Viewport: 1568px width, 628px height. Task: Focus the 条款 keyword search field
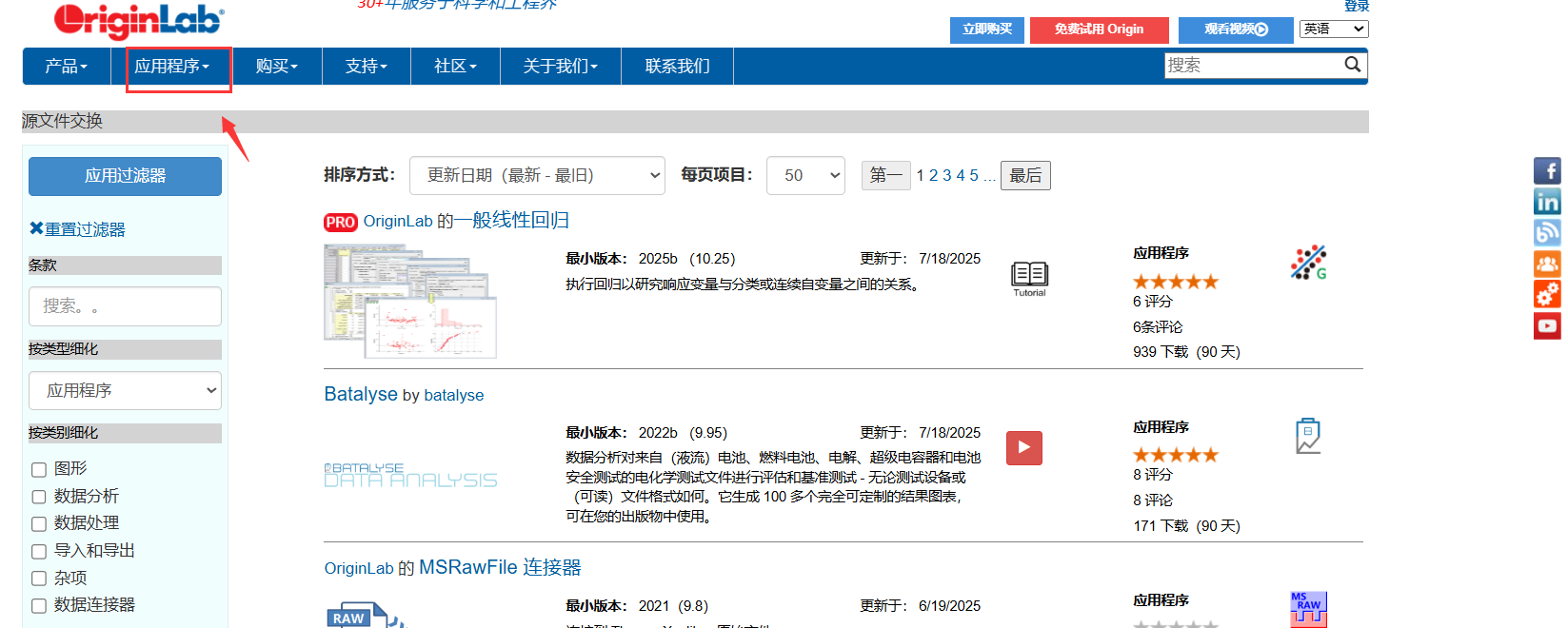coord(125,306)
